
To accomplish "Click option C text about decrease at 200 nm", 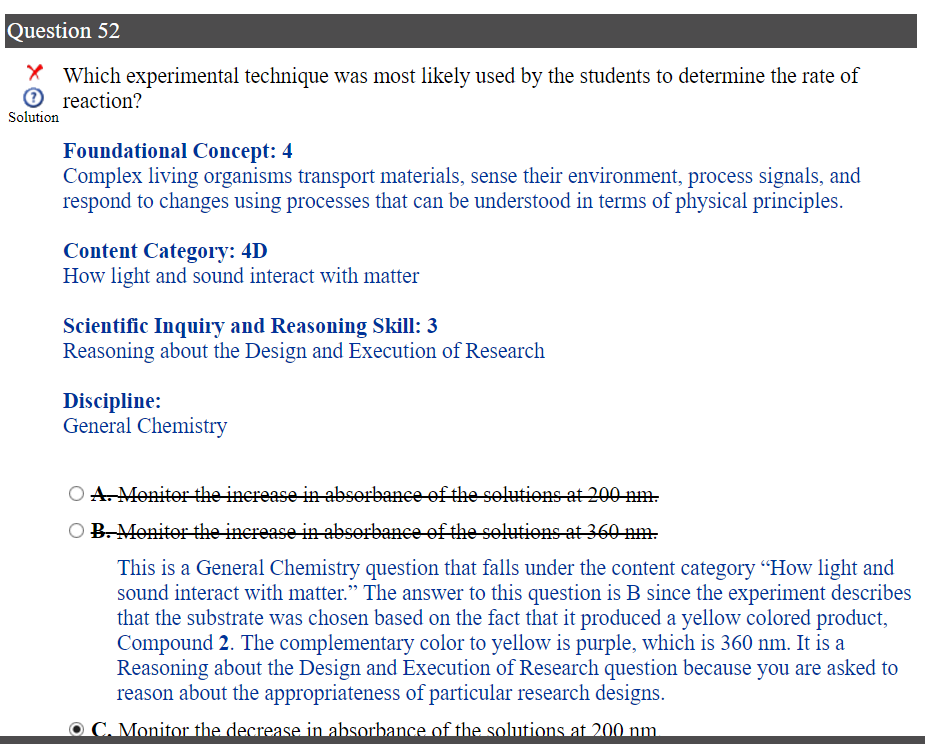I will pyautogui.click(x=375, y=731).
